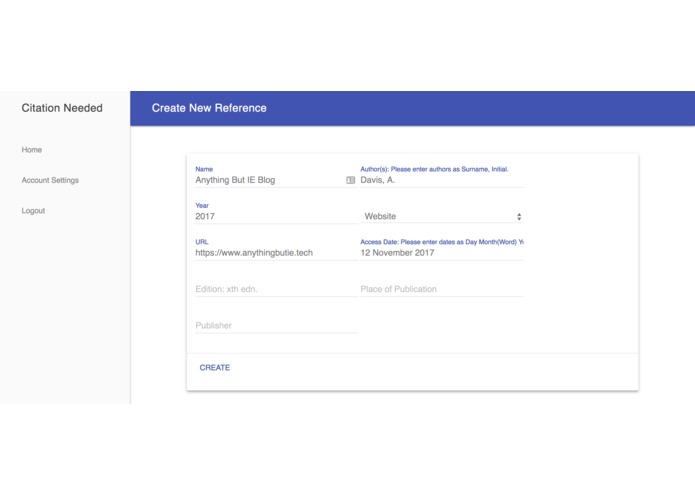
Task: Open the Website reference type dropdown
Action: (x=441, y=216)
